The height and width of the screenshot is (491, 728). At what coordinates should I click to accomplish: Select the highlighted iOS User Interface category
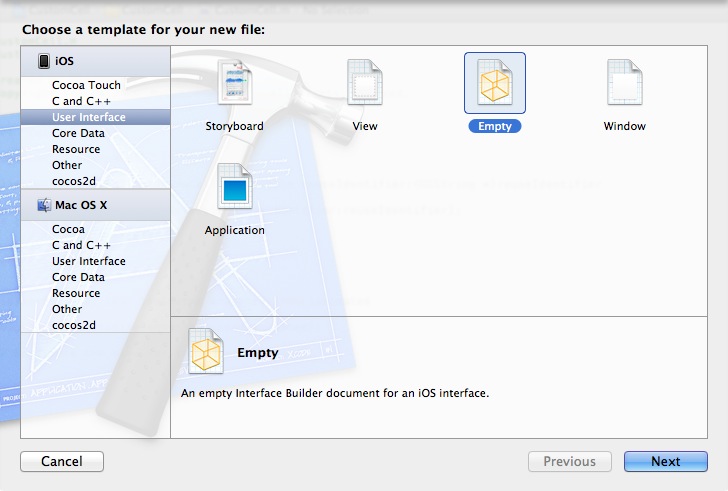click(89, 117)
